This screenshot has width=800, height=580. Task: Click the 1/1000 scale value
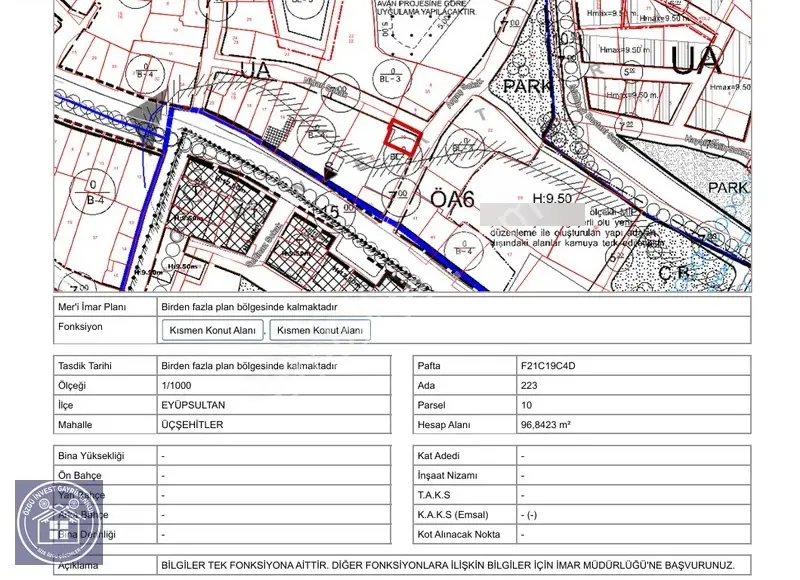(176, 386)
